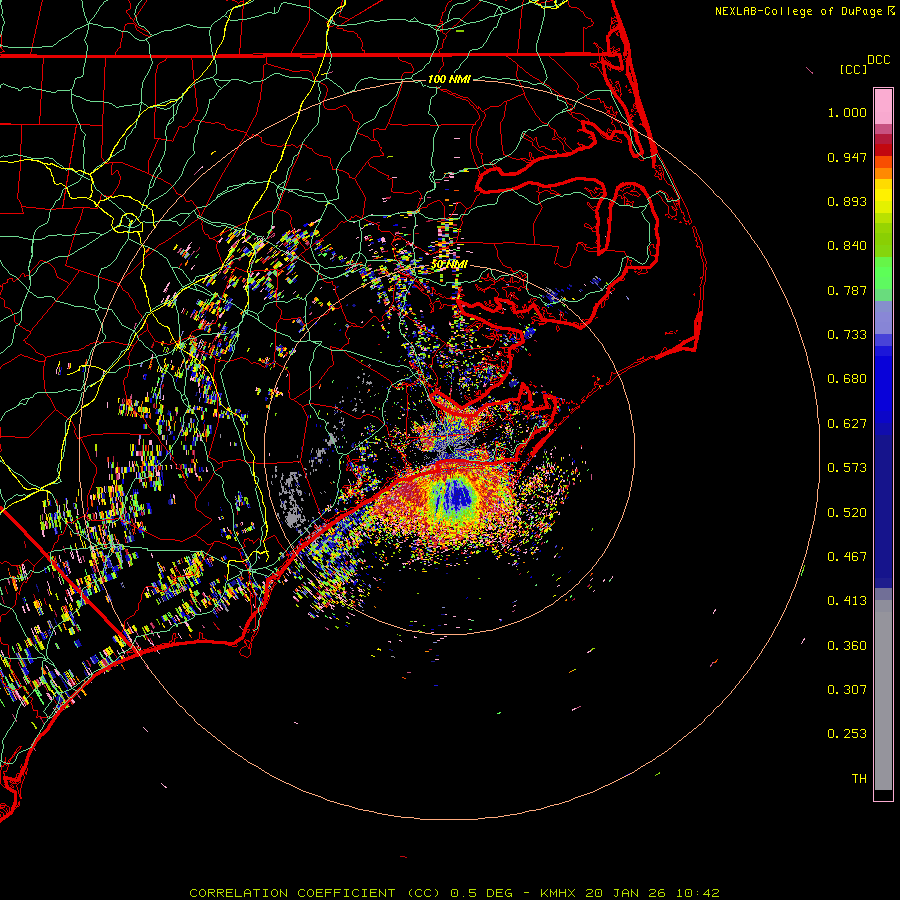This screenshot has width=900, height=900.
Task: Click the 0.573 color scale value
Action: coord(847,468)
